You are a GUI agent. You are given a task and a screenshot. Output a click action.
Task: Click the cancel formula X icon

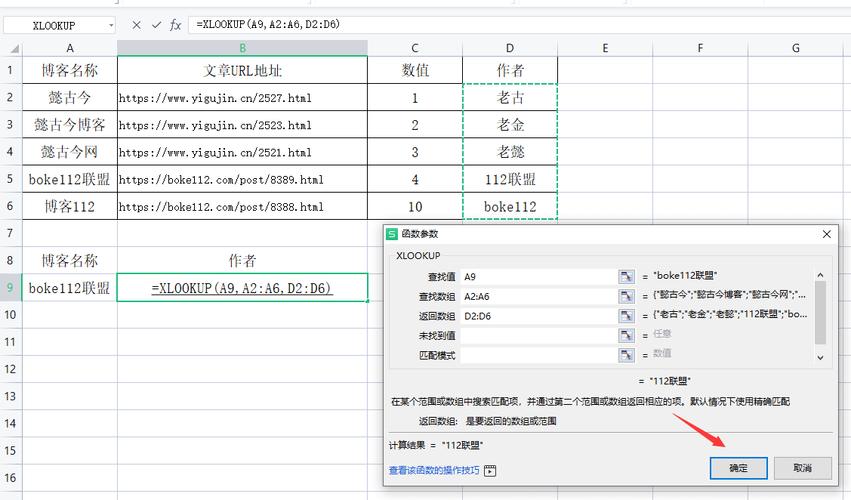click(x=136, y=25)
